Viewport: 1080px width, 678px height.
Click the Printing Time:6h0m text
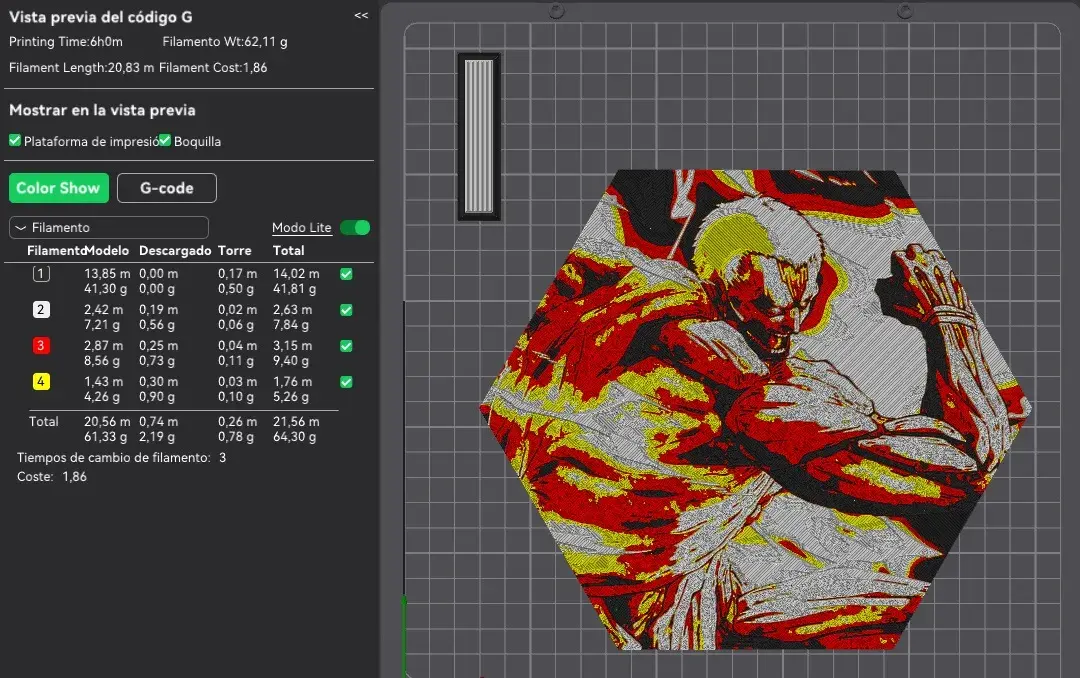[x=66, y=41]
